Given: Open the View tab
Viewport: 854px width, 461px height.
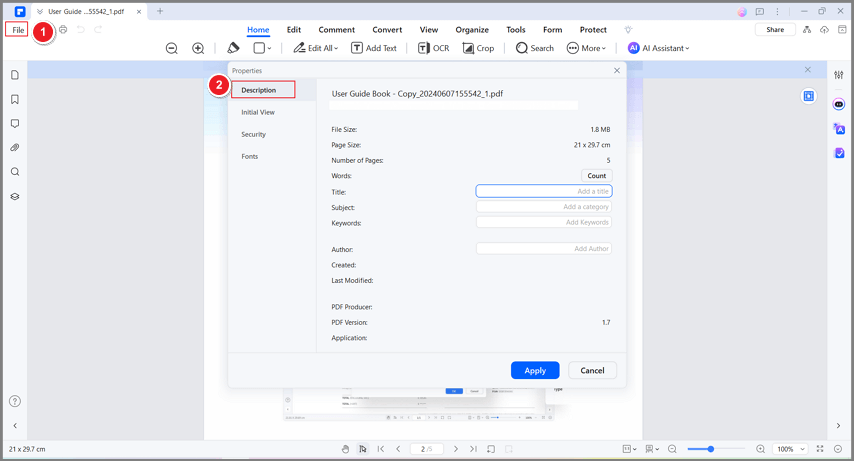Looking at the screenshot, I should coord(429,30).
